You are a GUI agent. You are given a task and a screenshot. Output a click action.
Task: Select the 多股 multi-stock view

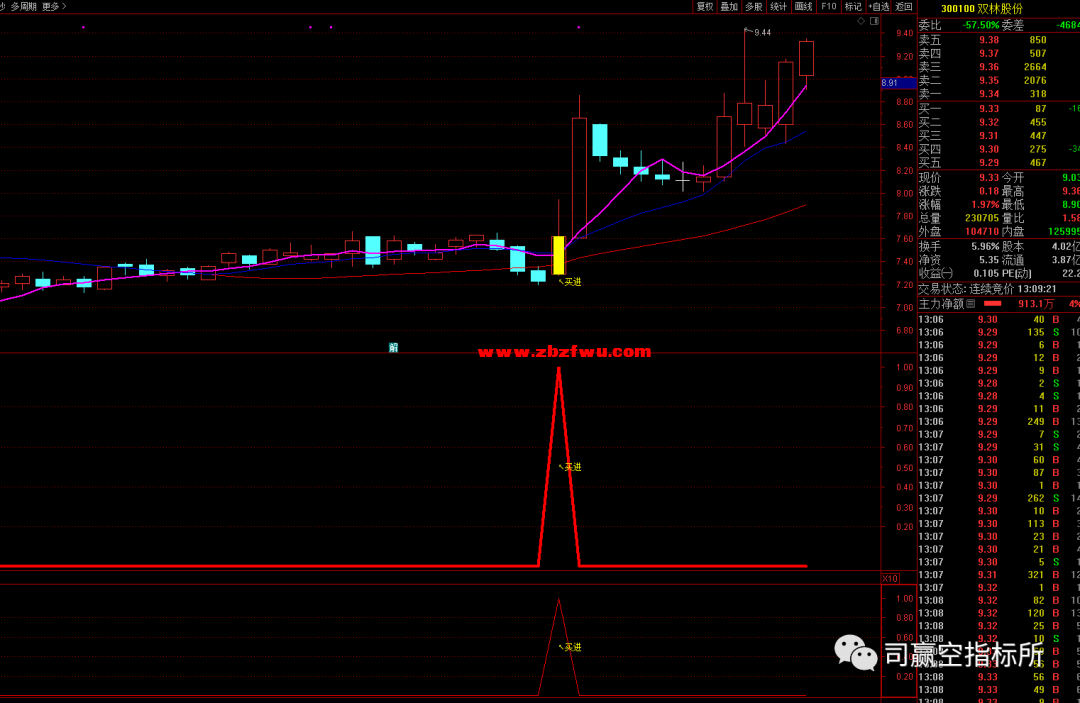pyautogui.click(x=754, y=6)
